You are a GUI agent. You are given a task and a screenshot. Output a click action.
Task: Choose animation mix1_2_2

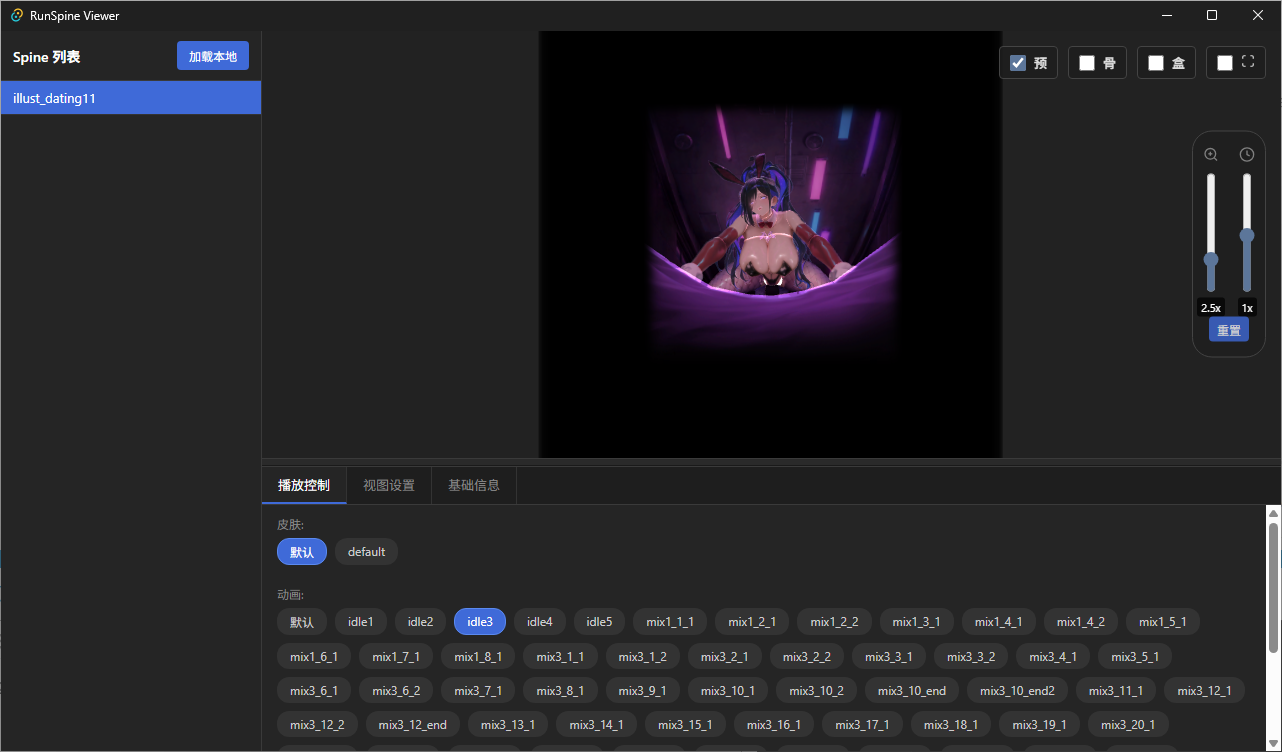coord(834,622)
